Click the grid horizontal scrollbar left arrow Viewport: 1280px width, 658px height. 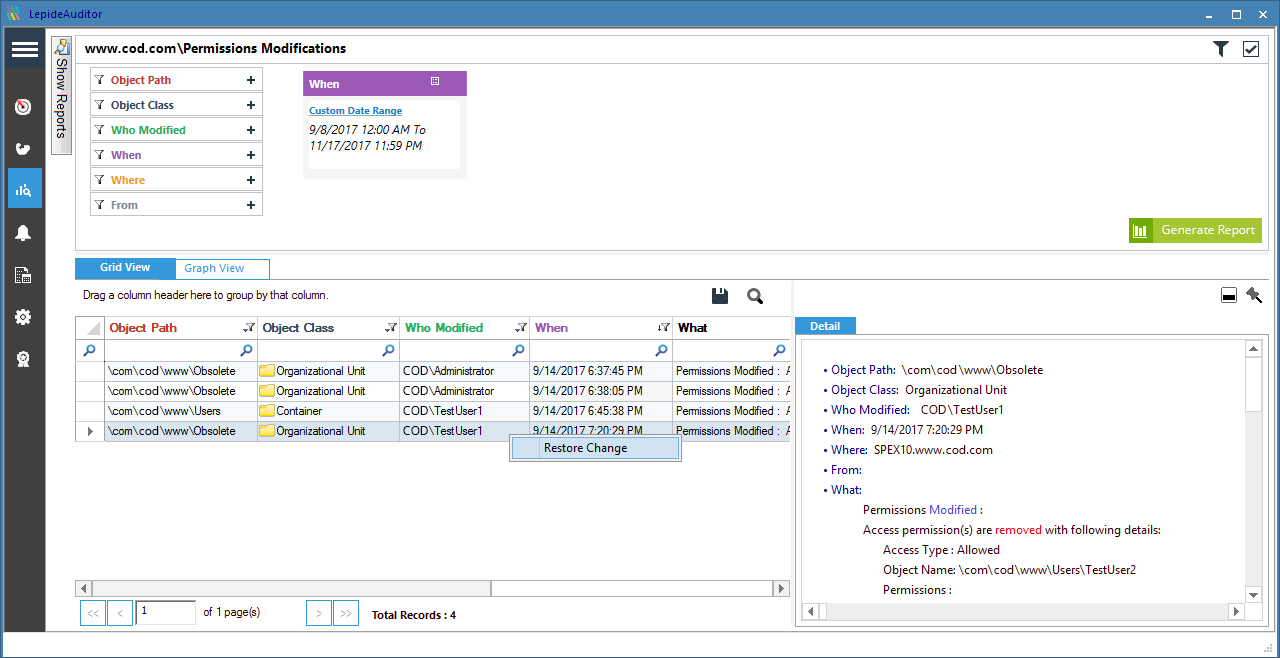[84, 589]
